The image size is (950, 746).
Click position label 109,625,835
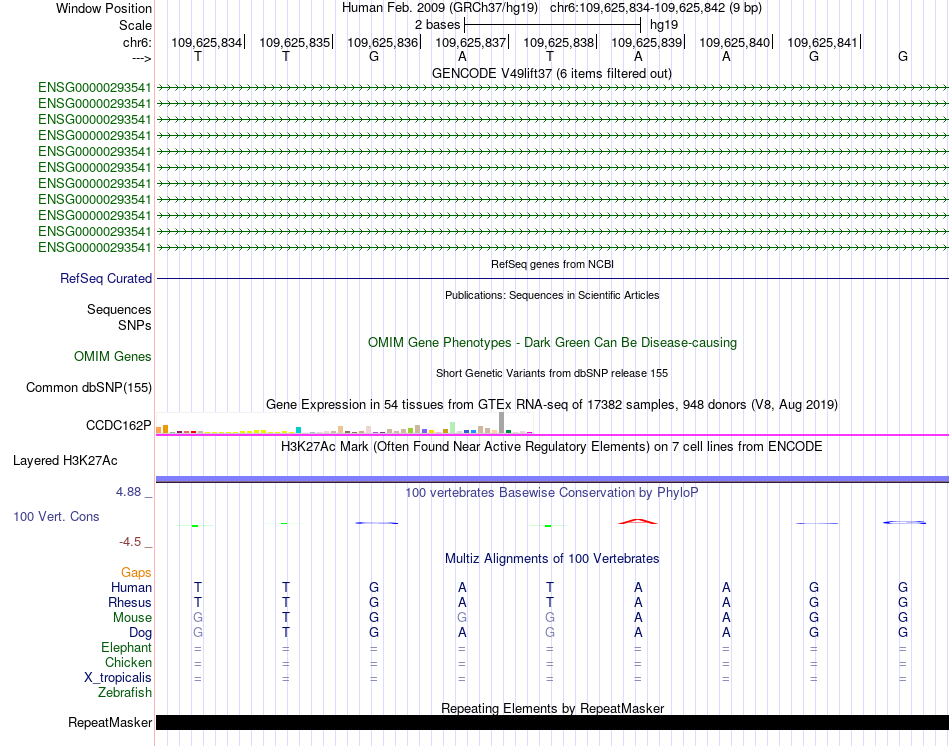(294, 42)
